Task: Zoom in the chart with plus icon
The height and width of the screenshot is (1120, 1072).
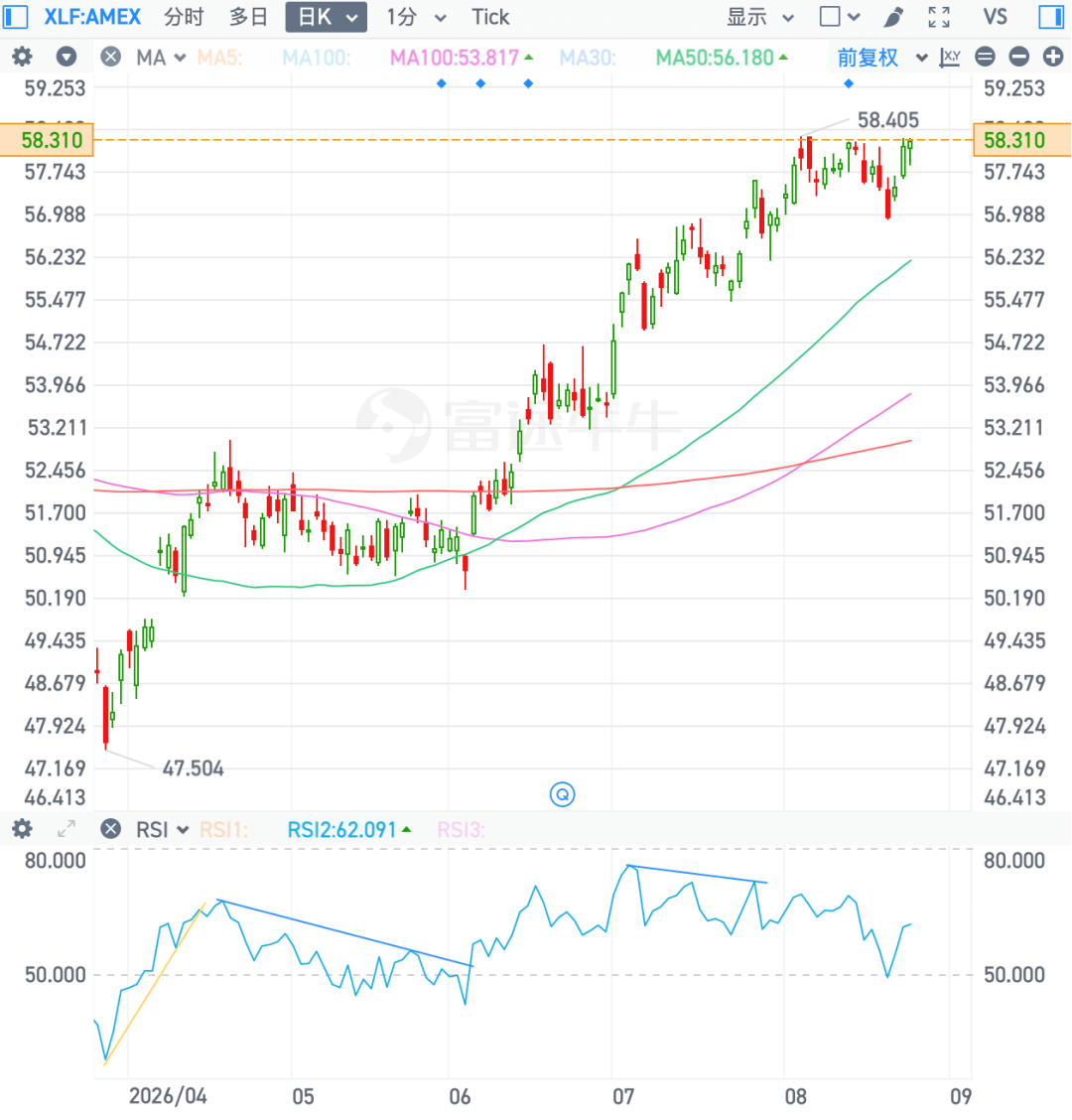Action: coord(1053,57)
